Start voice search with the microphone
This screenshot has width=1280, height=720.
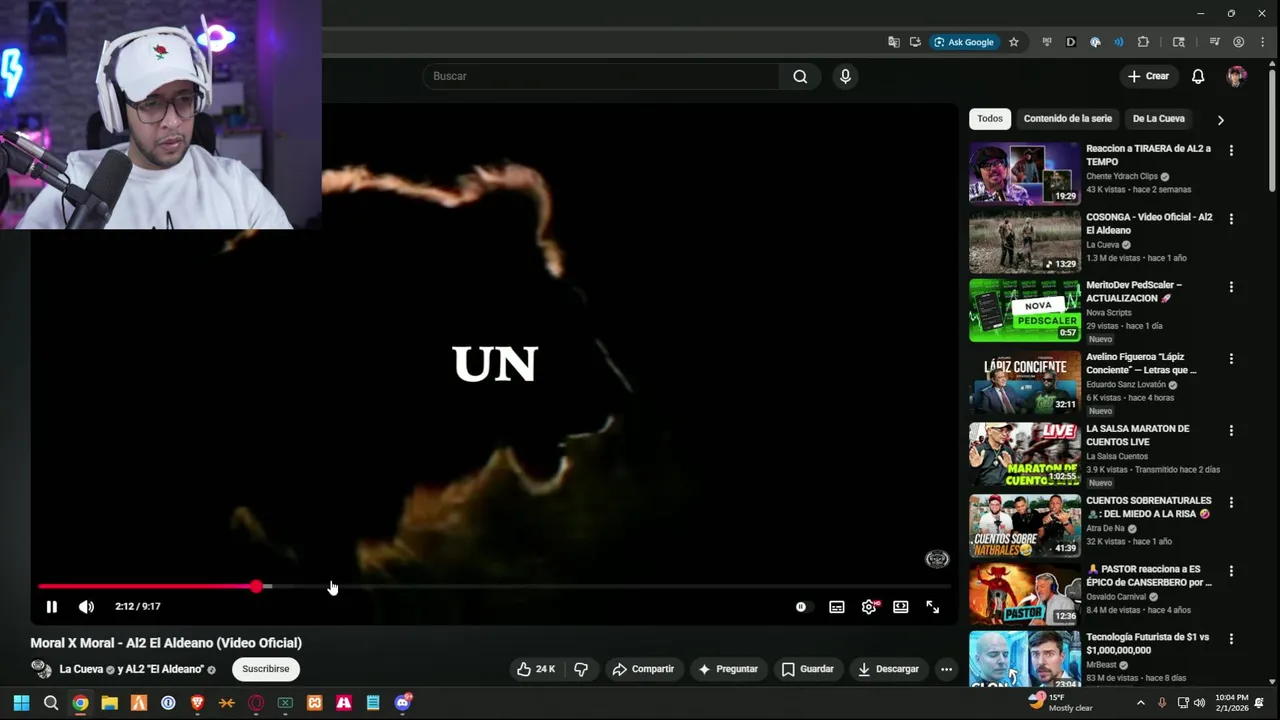point(846,76)
